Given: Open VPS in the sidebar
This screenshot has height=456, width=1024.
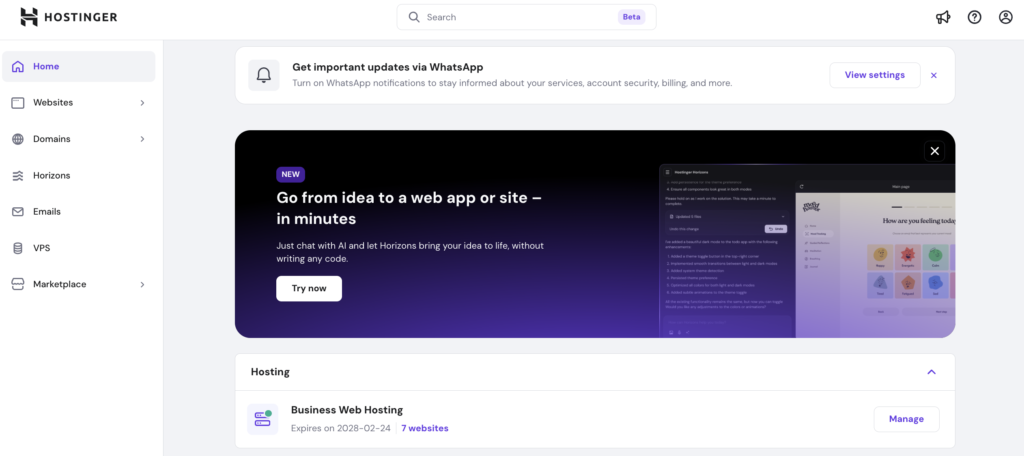Looking at the screenshot, I should [79, 248].
